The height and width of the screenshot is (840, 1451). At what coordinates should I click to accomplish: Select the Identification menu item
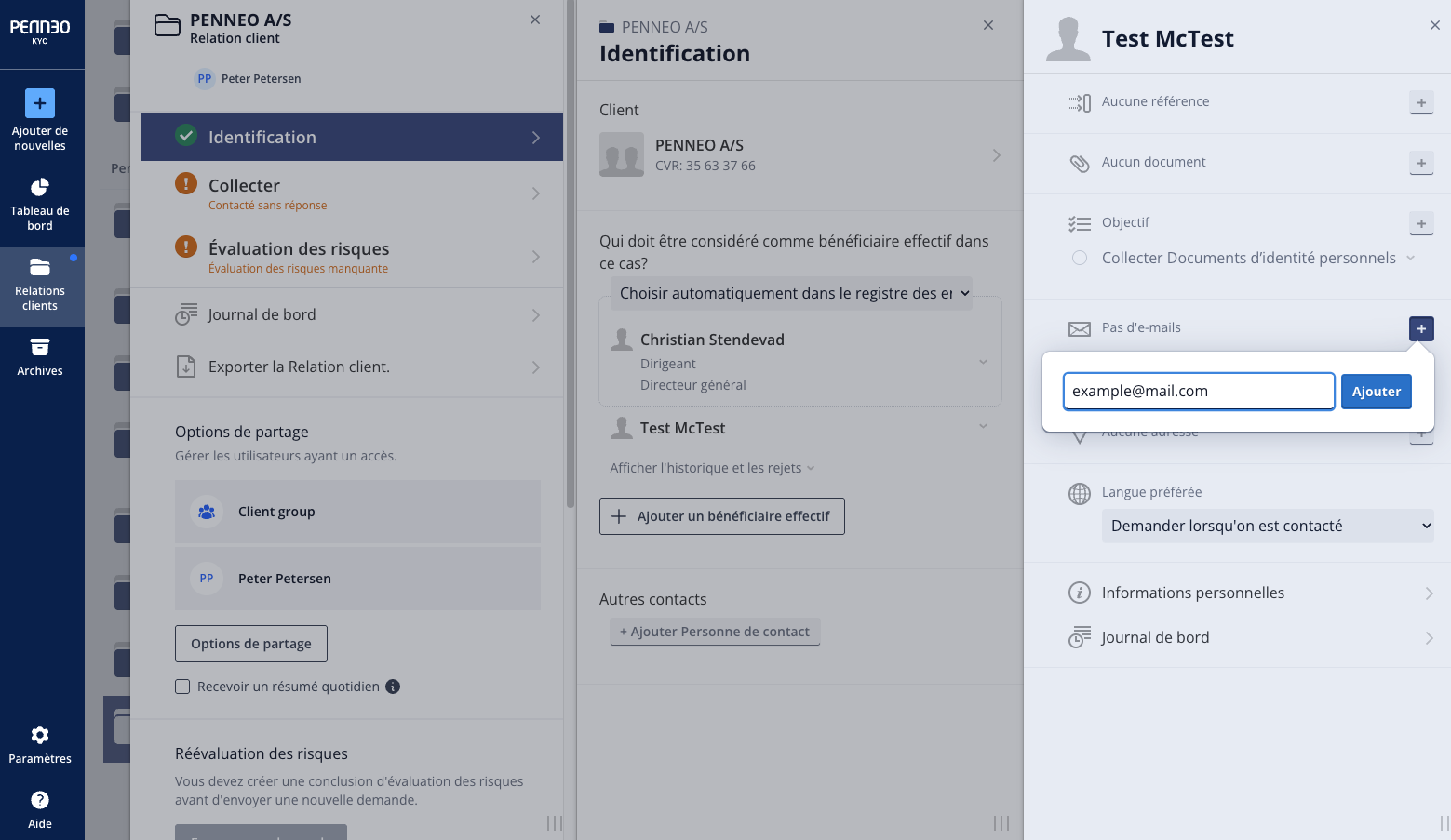tap(352, 137)
